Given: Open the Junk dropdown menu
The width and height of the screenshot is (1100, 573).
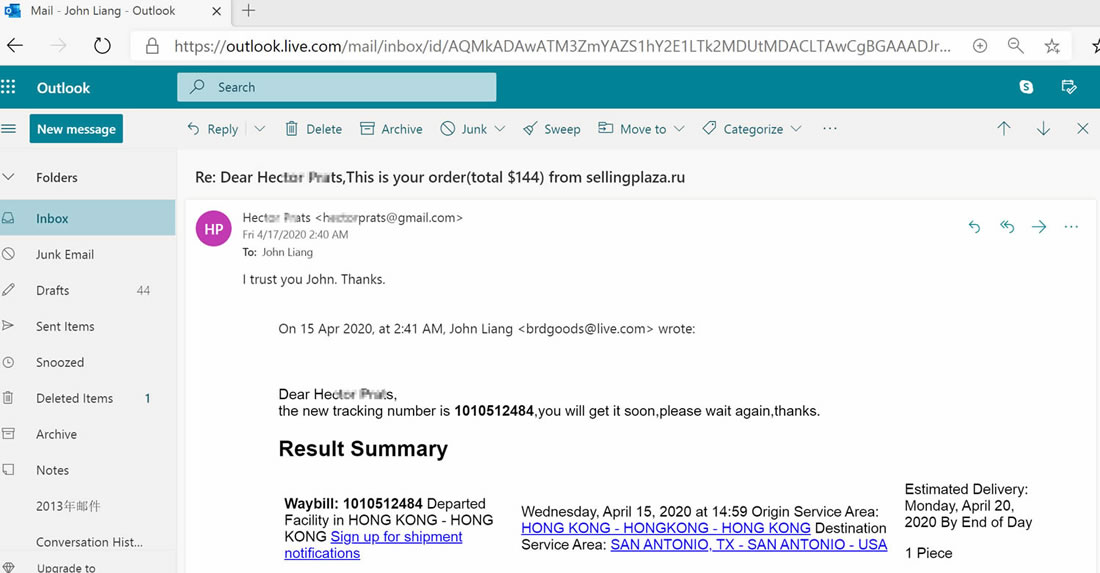Looking at the screenshot, I should tap(500, 129).
